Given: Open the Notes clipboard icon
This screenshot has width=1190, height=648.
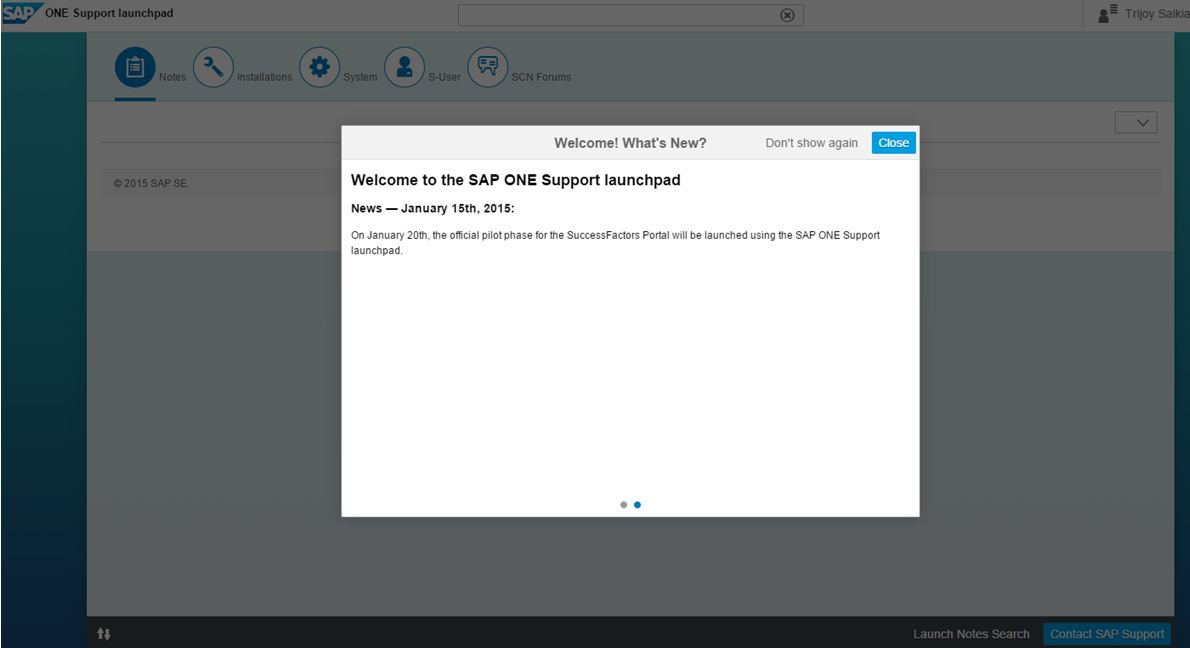Looking at the screenshot, I should coord(135,68).
